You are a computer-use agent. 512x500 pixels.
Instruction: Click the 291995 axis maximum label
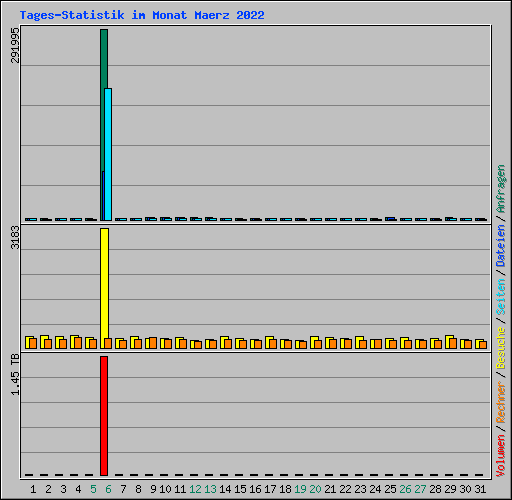[x=15, y=45]
